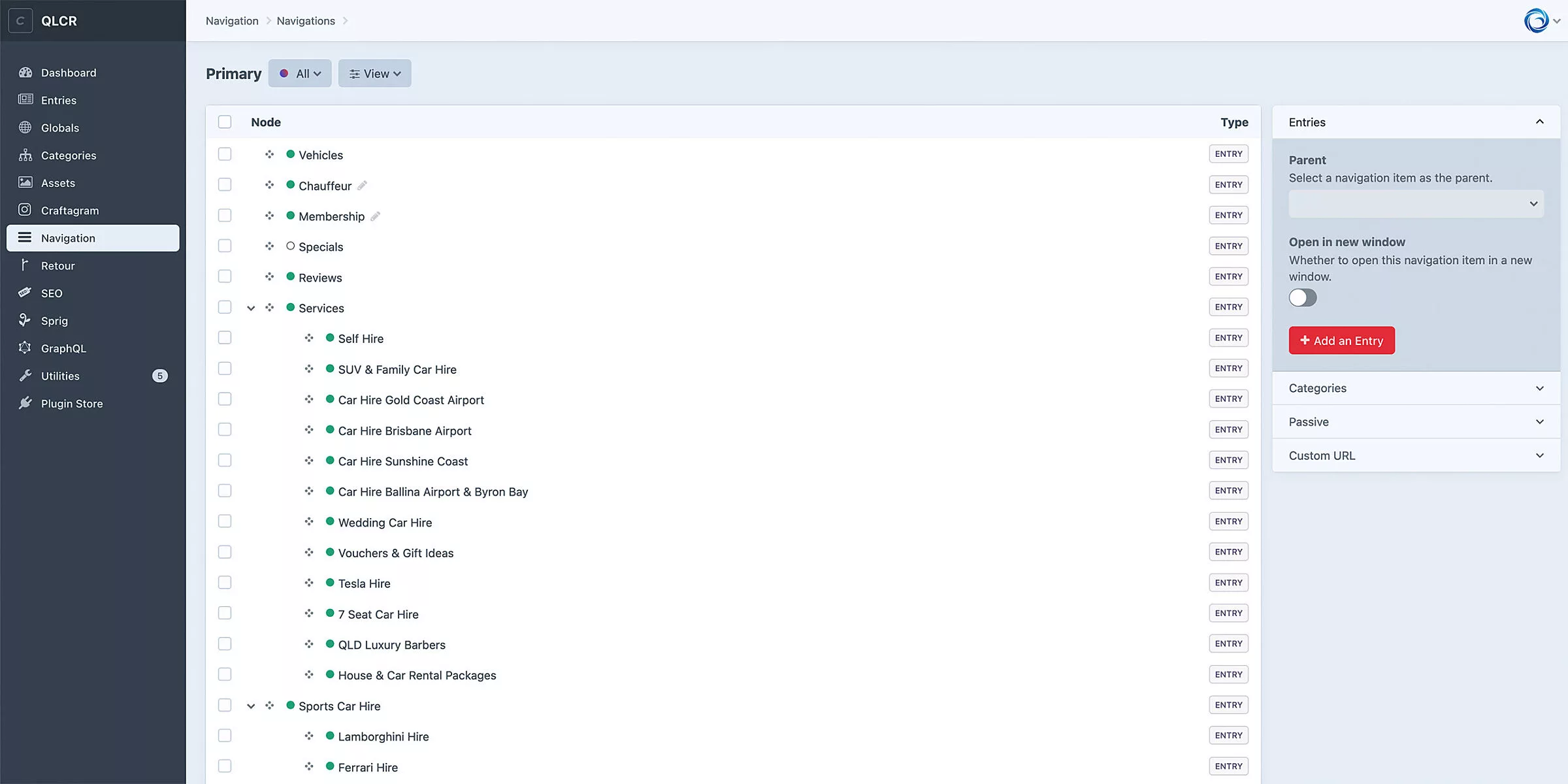Click the Navigation breadcrumb link
The image size is (1568, 784).
(x=232, y=21)
